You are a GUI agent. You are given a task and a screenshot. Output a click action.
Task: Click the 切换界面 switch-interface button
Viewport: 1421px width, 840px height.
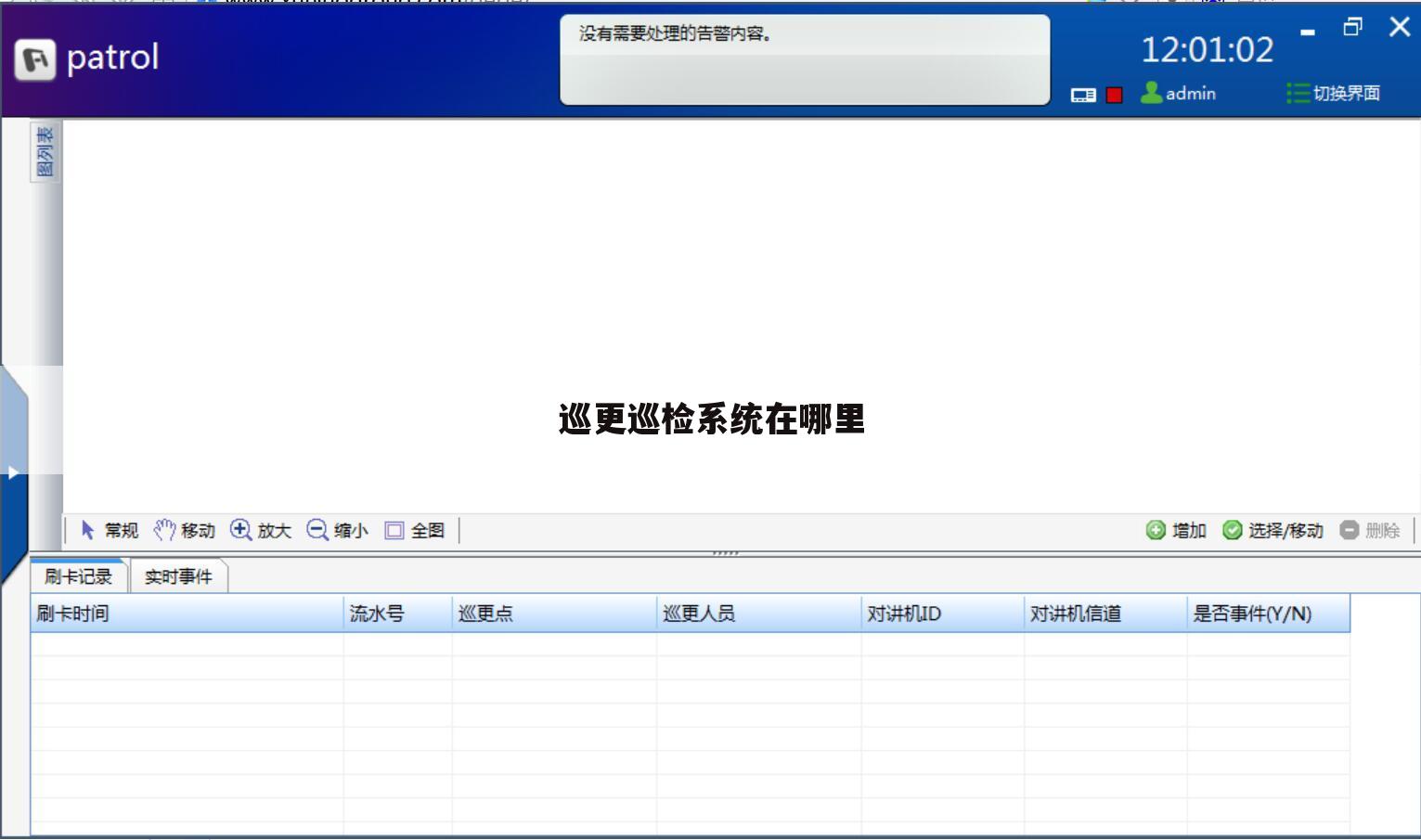[x=1334, y=93]
